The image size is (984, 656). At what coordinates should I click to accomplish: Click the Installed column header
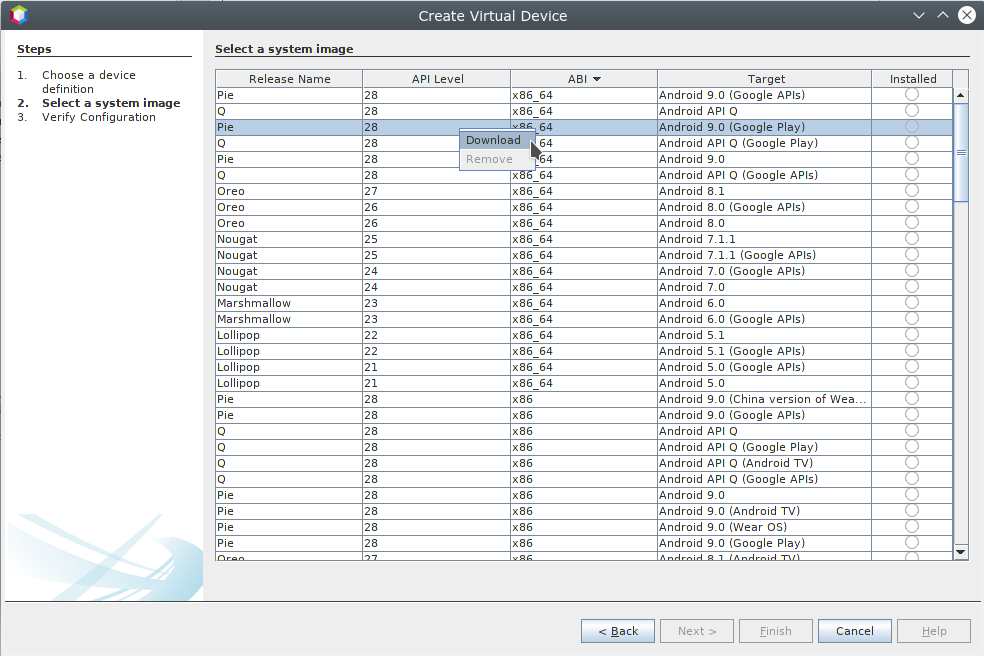912,79
